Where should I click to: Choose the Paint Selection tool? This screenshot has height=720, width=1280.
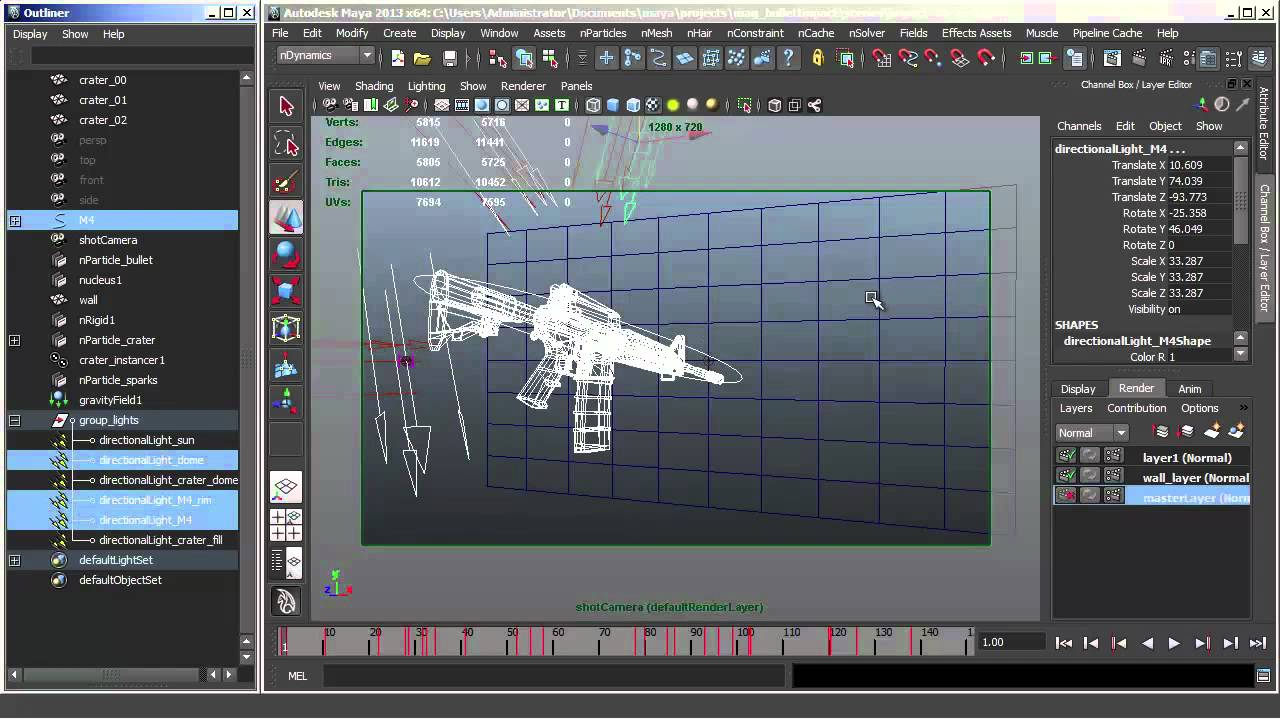pos(286,181)
